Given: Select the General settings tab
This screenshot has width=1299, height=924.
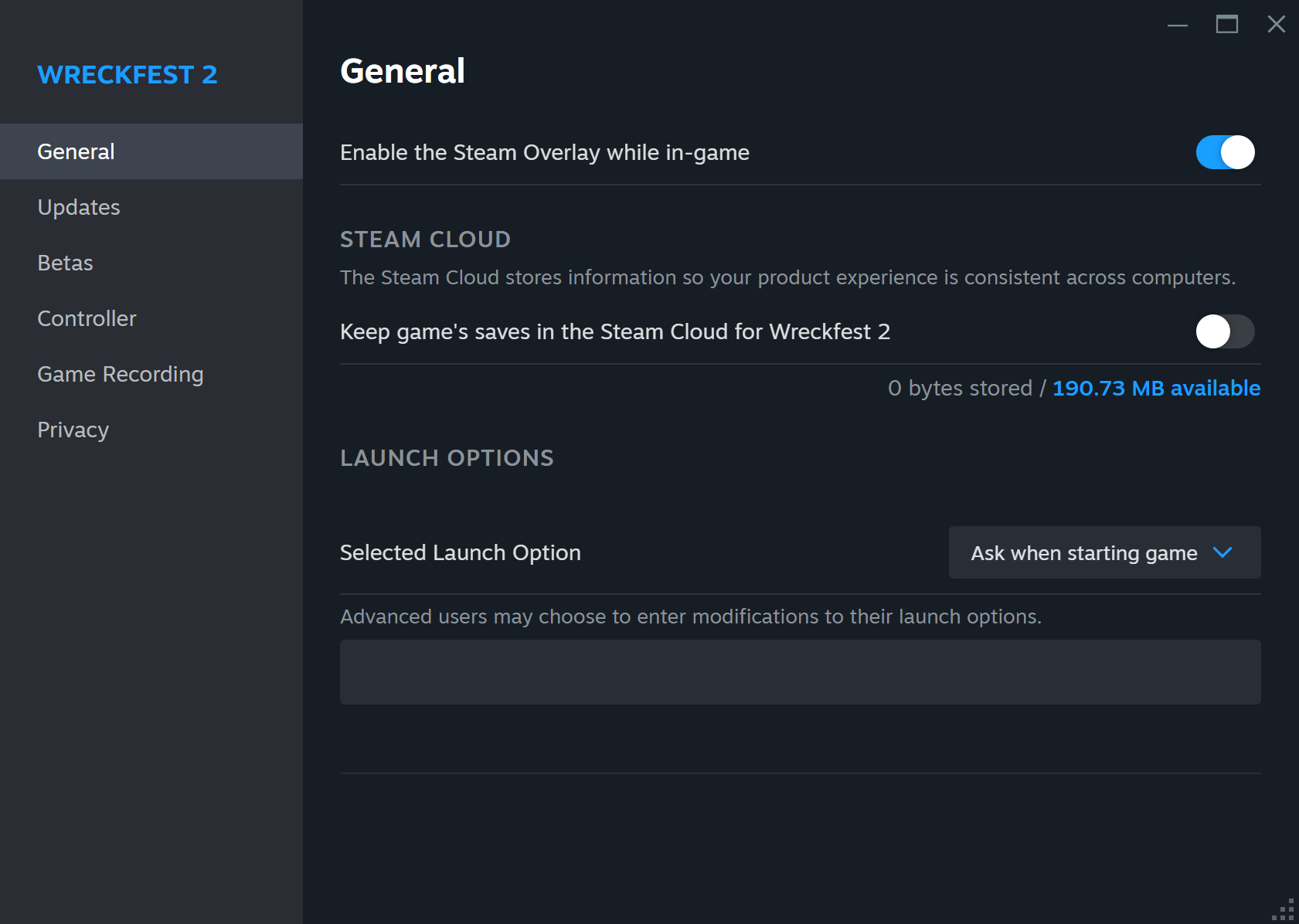Looking at the screenshot, I should [x=76, y=151].
